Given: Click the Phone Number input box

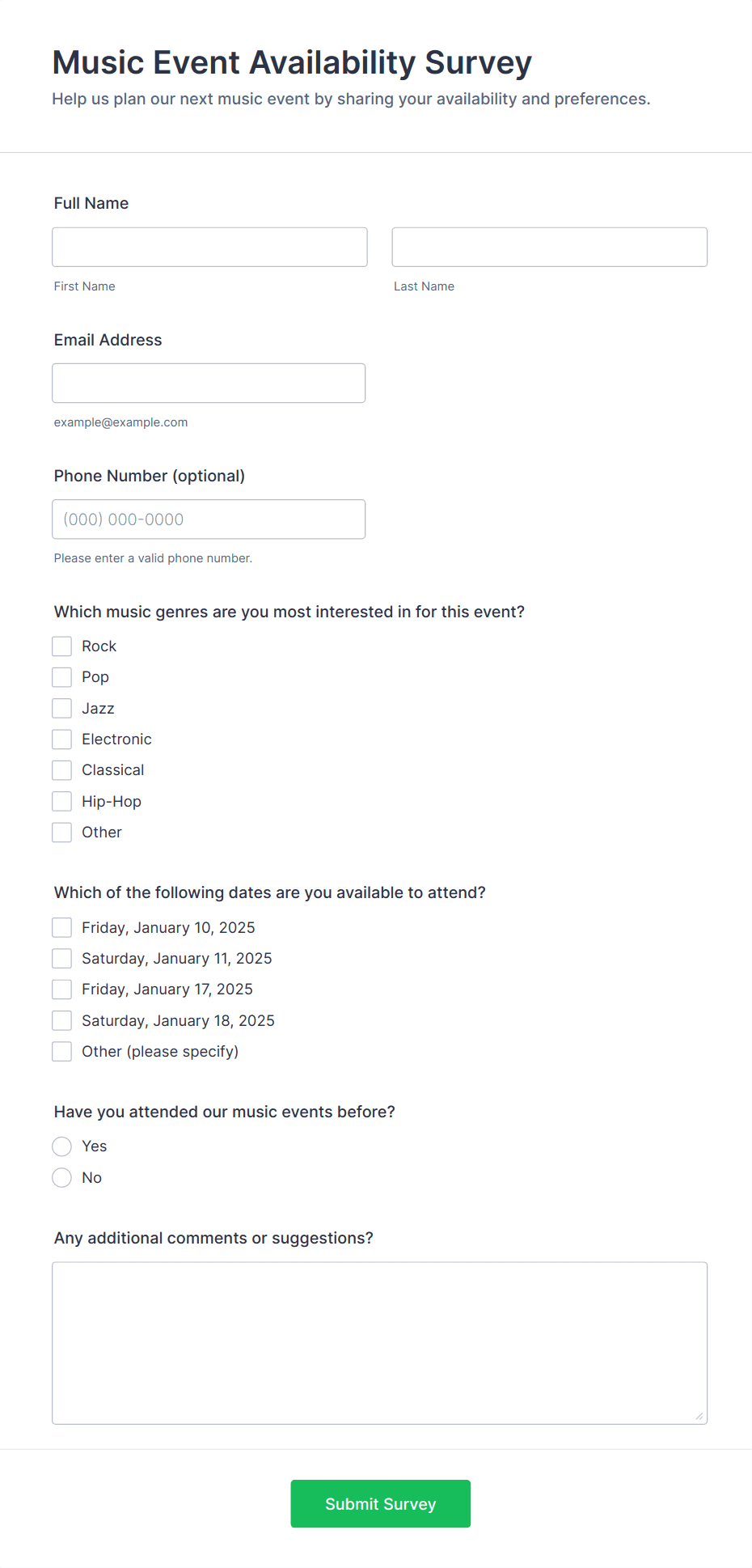Looking at the screenshot, I should pyautogui.click(x=209, y=519).
